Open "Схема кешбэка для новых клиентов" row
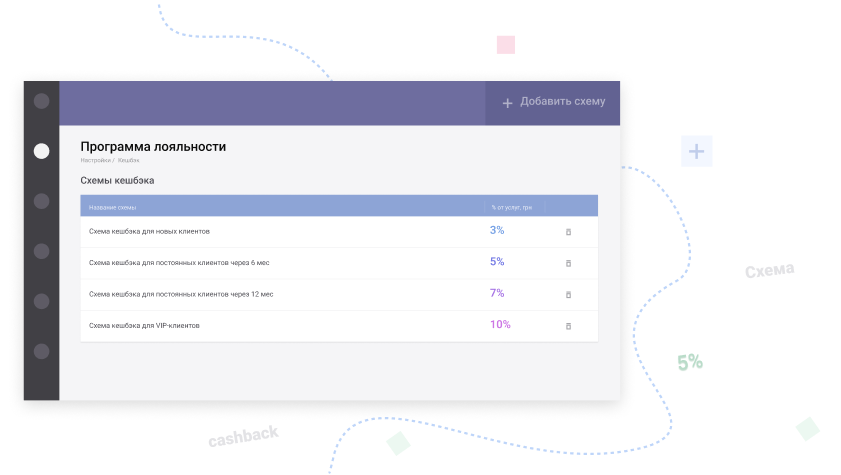Screen dimensions: 841x475 click(149, 231)
